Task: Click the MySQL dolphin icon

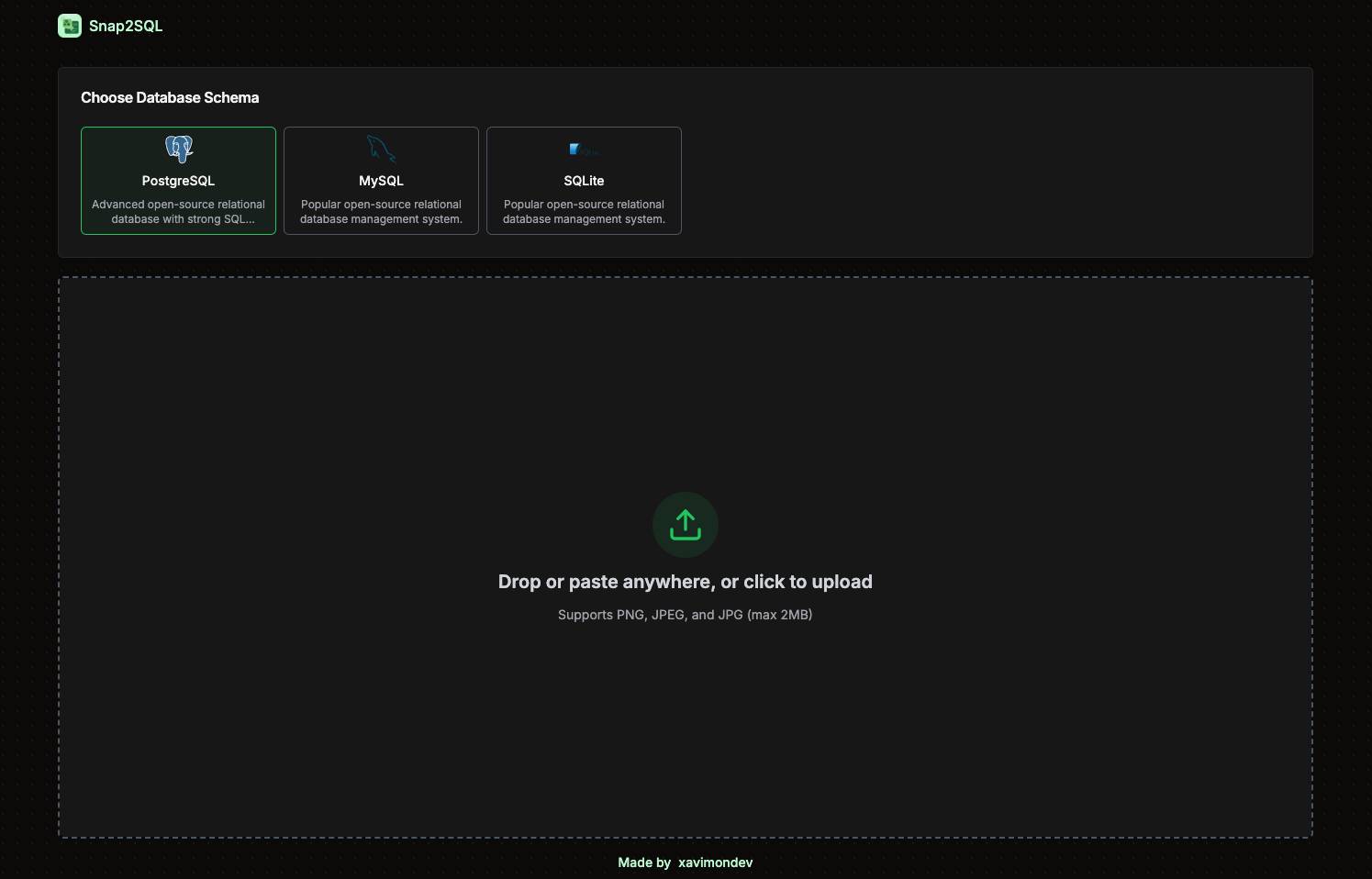Action: 381,148
